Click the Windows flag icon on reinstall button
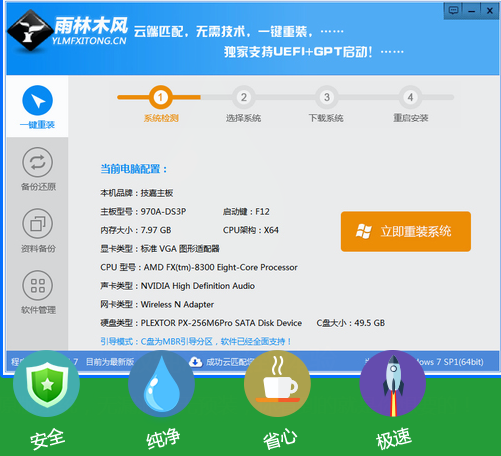 (363, 231)
